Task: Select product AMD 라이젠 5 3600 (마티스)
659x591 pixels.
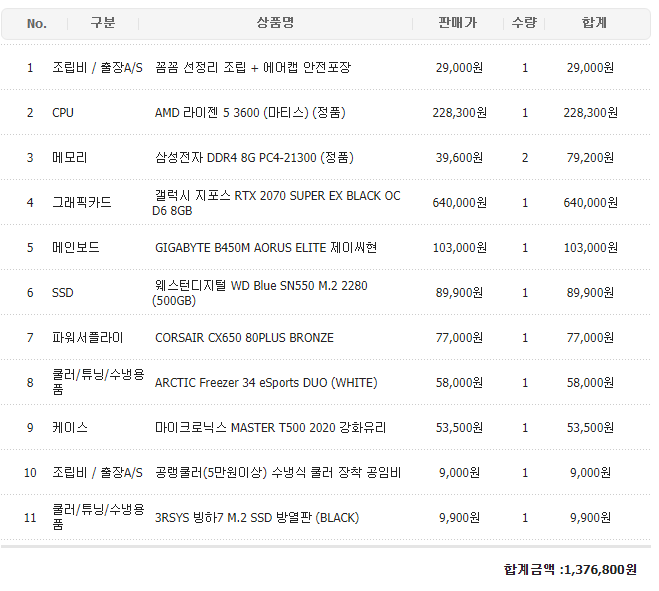Action: pyautogui.click(x=250, y=113)
